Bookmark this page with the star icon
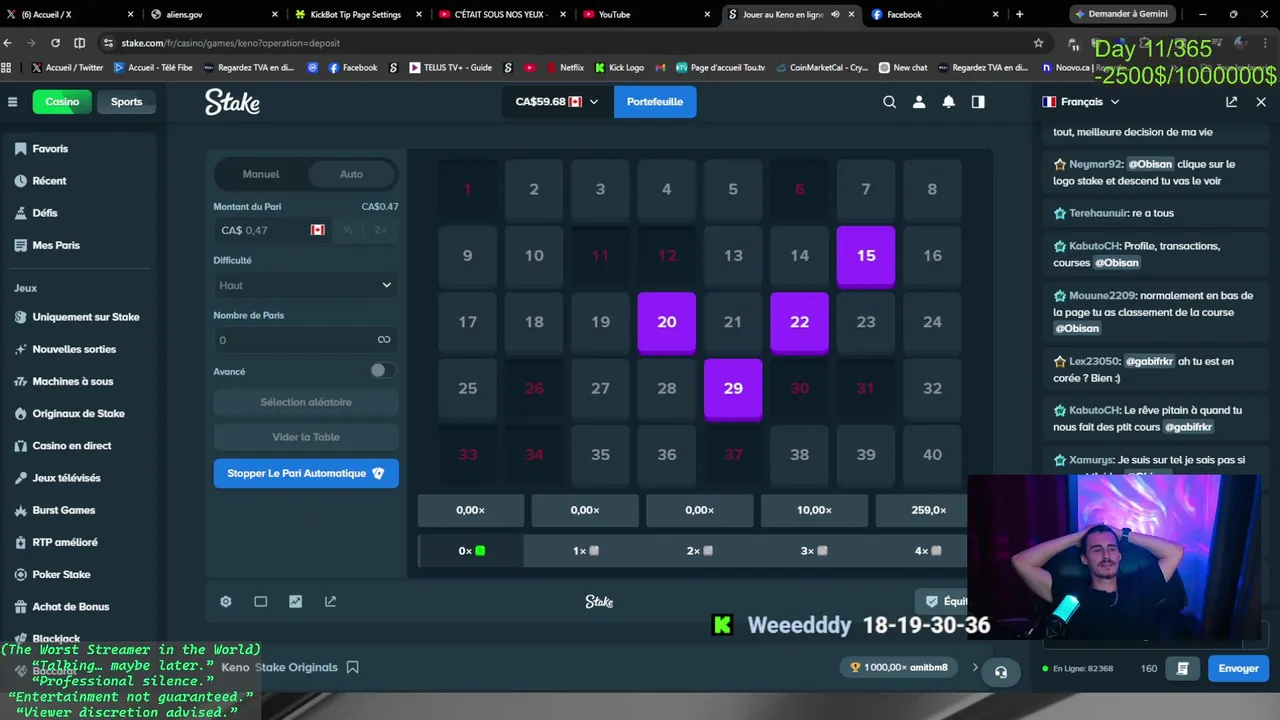 click(1038, 43)
